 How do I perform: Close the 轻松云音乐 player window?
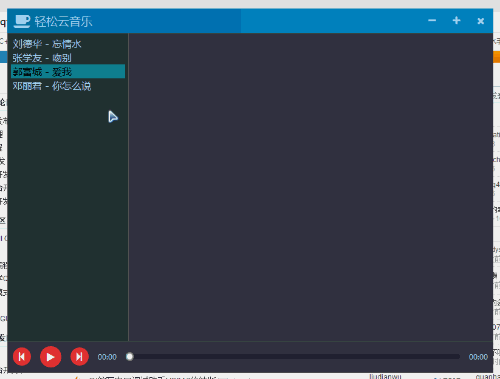point(481,21)
